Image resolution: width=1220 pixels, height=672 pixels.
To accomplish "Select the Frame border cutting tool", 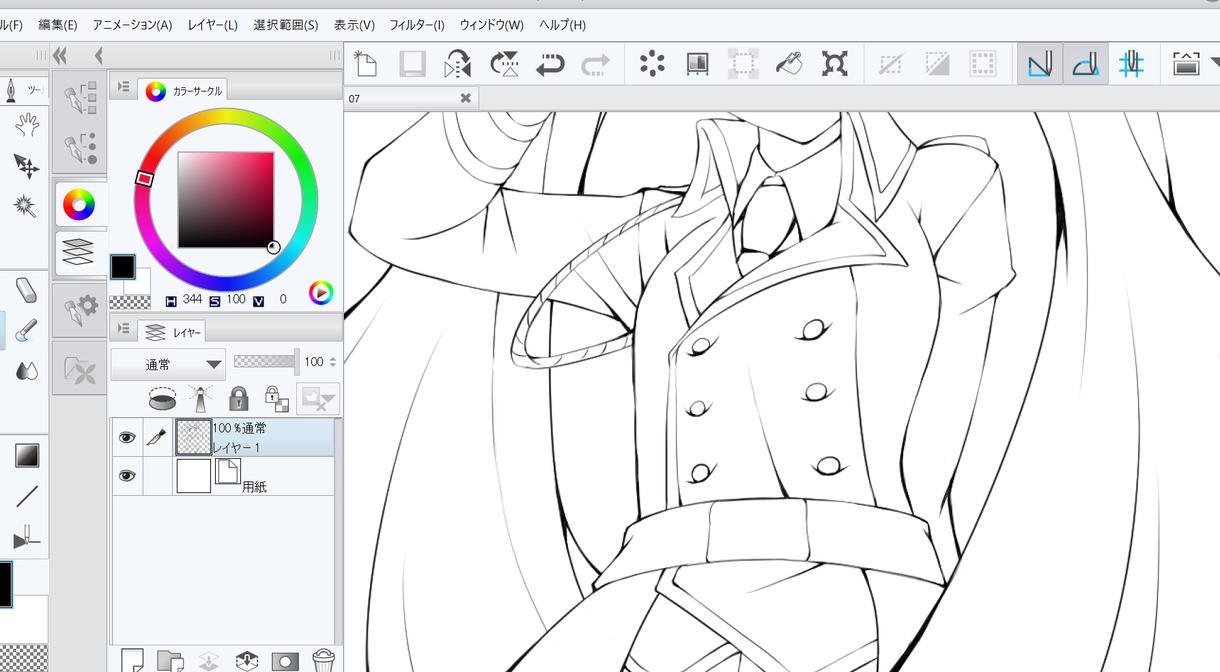I will (27, 539).
